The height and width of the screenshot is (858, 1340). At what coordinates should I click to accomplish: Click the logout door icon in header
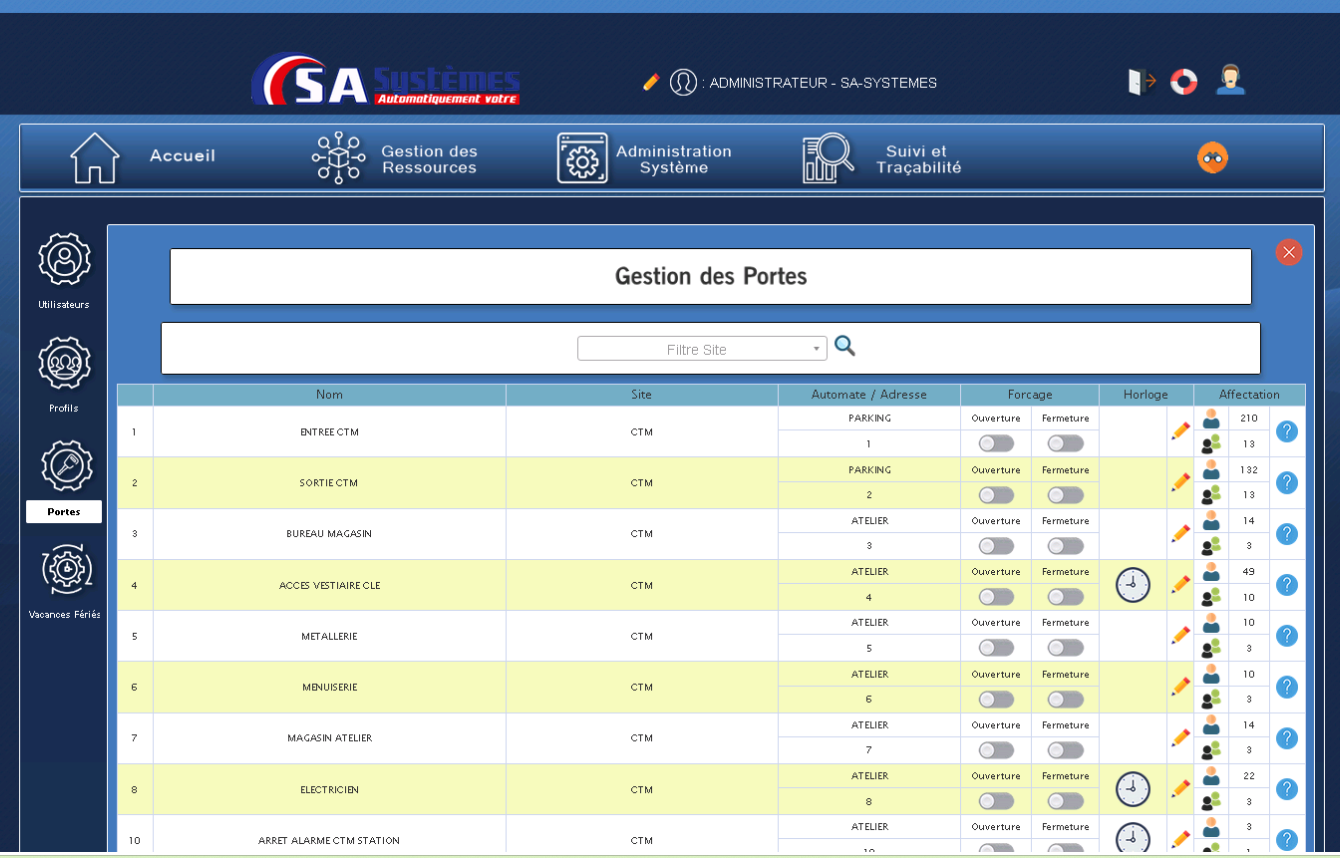(1141, 81)
